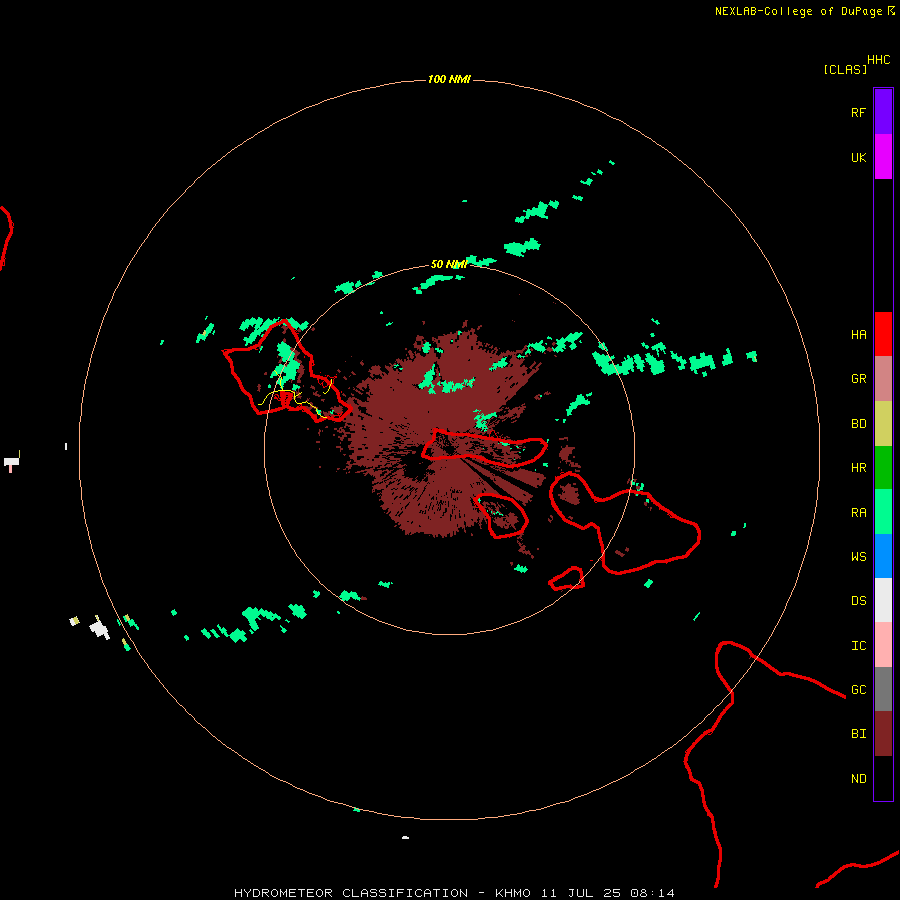Click the 100 NMI range ring label

449,79
